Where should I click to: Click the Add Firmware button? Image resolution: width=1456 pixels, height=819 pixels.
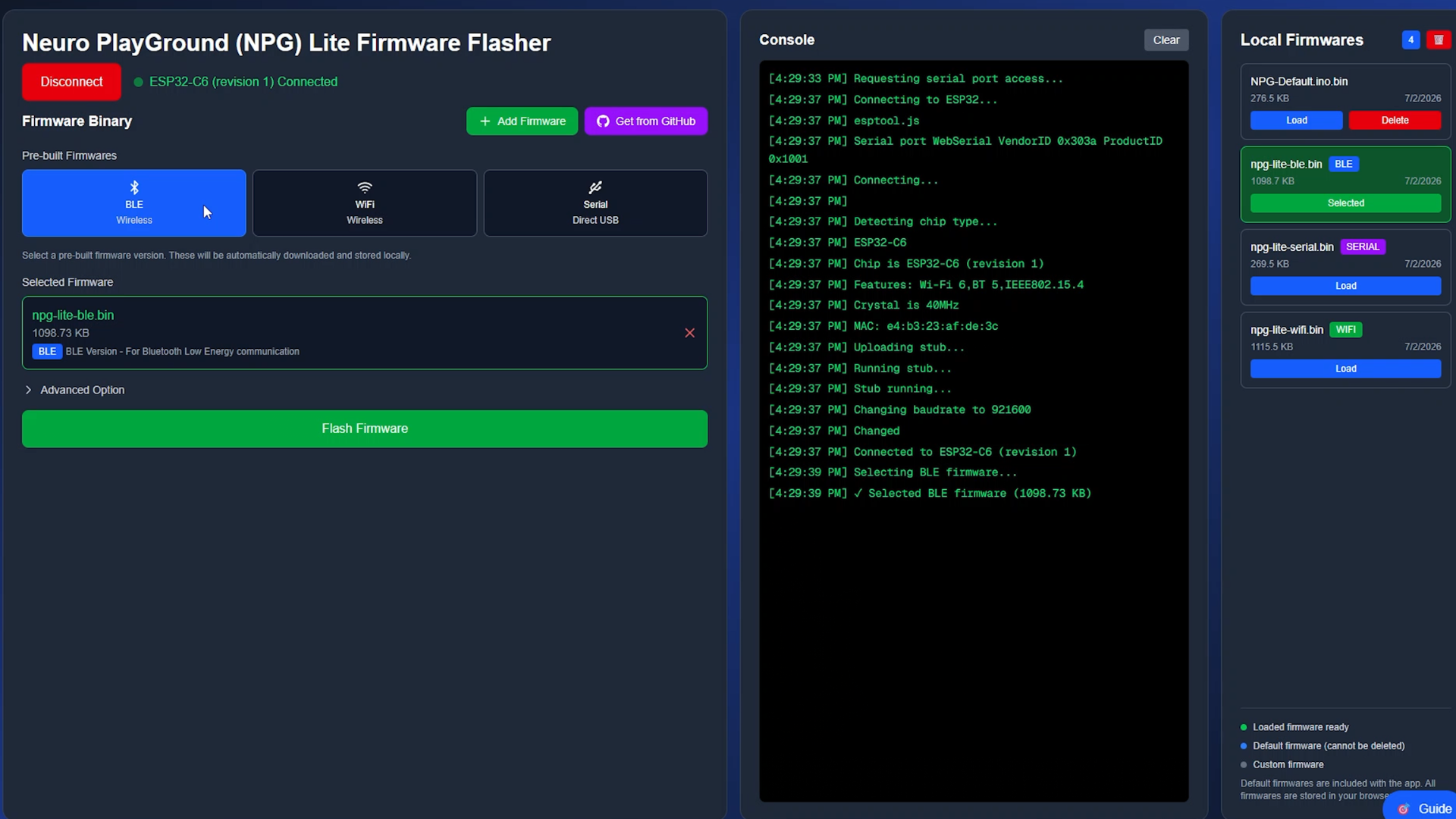click(x=522, y=121)
